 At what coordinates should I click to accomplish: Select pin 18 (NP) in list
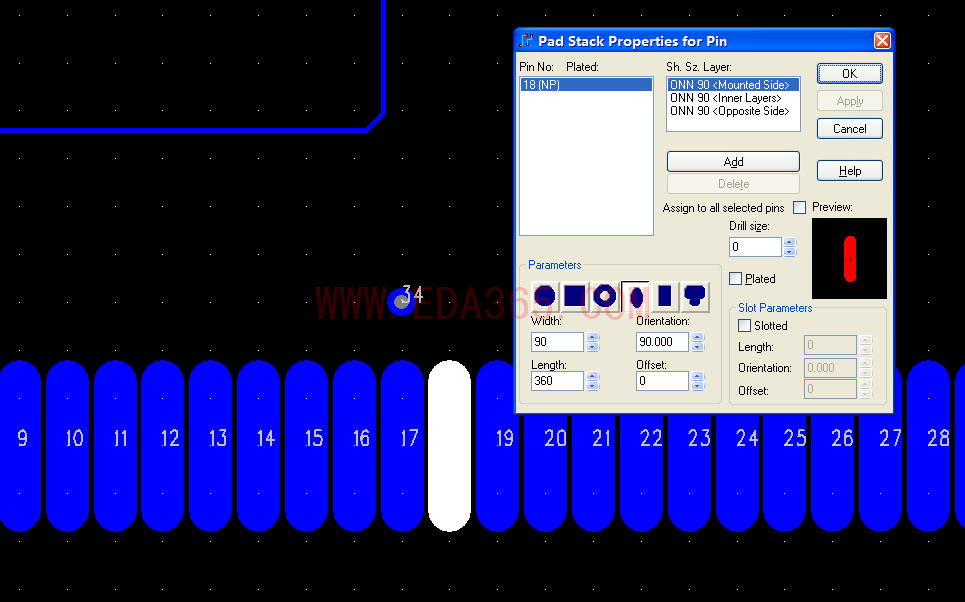pos(586,84)
